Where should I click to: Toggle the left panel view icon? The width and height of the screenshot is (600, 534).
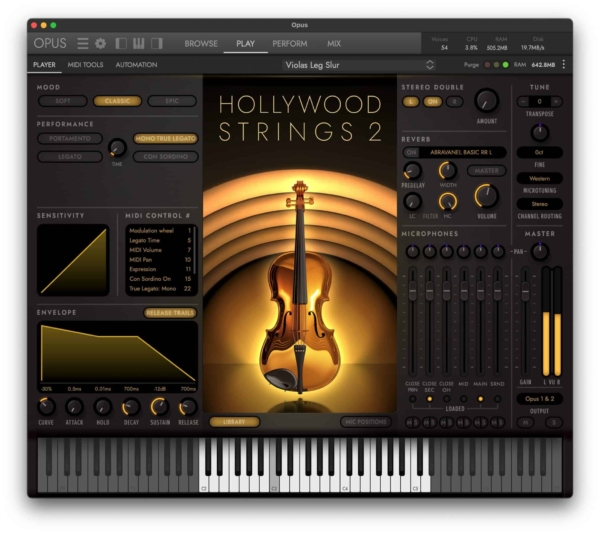coord(121,43)
